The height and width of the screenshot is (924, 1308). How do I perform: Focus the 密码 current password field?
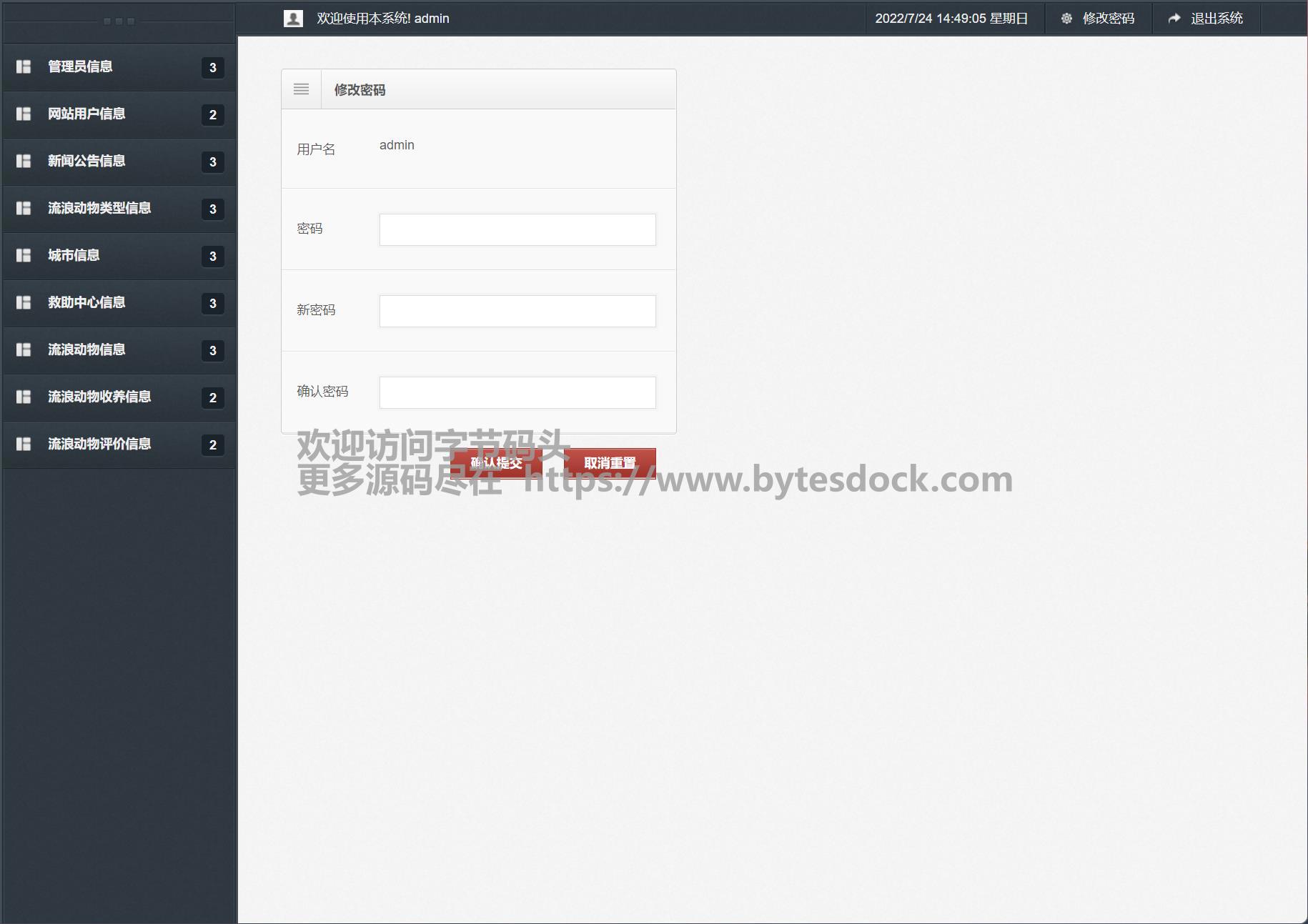(x=517, y=229)
